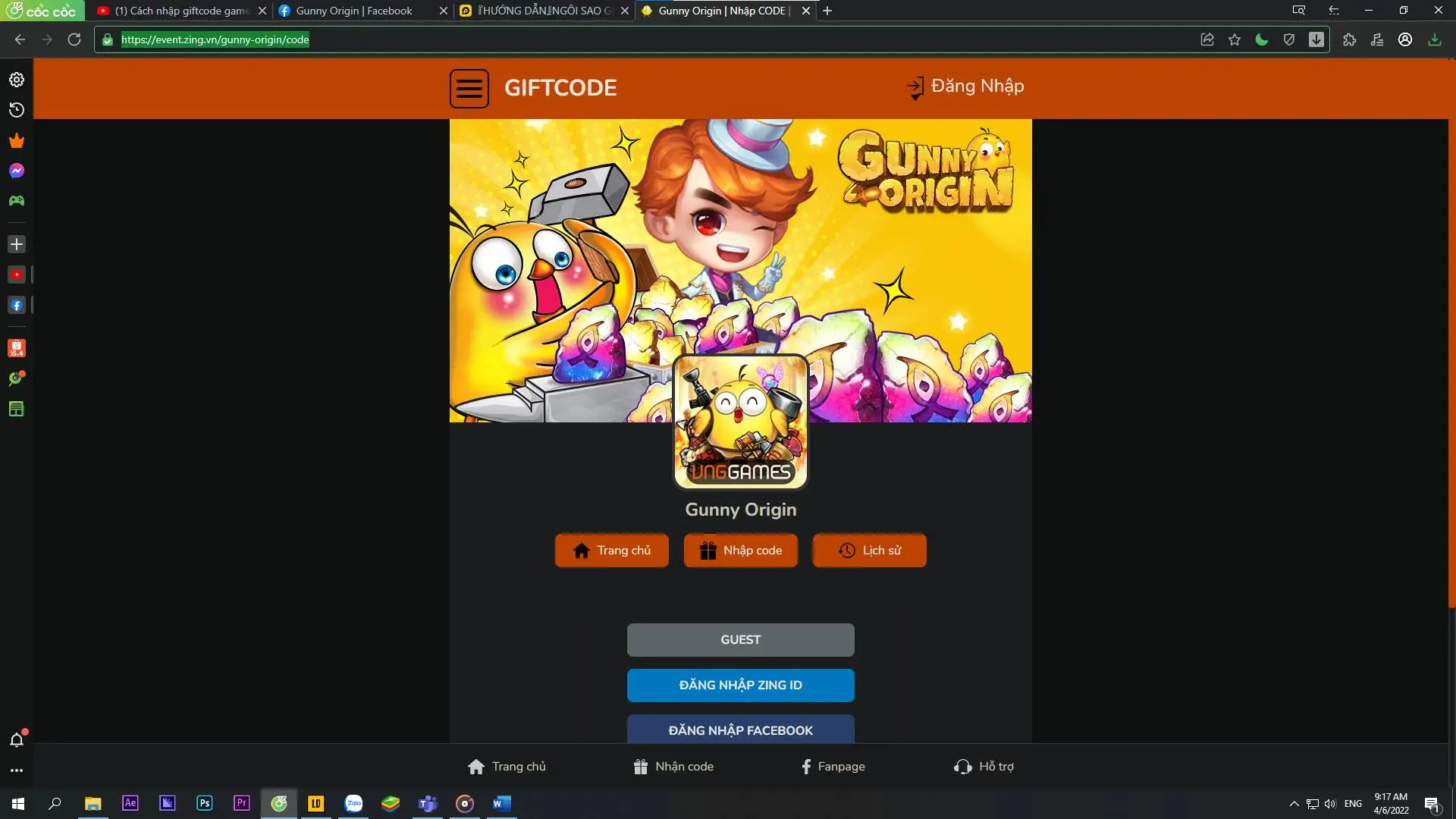Screen dimensions: 1456x819
Task: Show hidden system tray icons chevron
Action: click(1294, 804)
